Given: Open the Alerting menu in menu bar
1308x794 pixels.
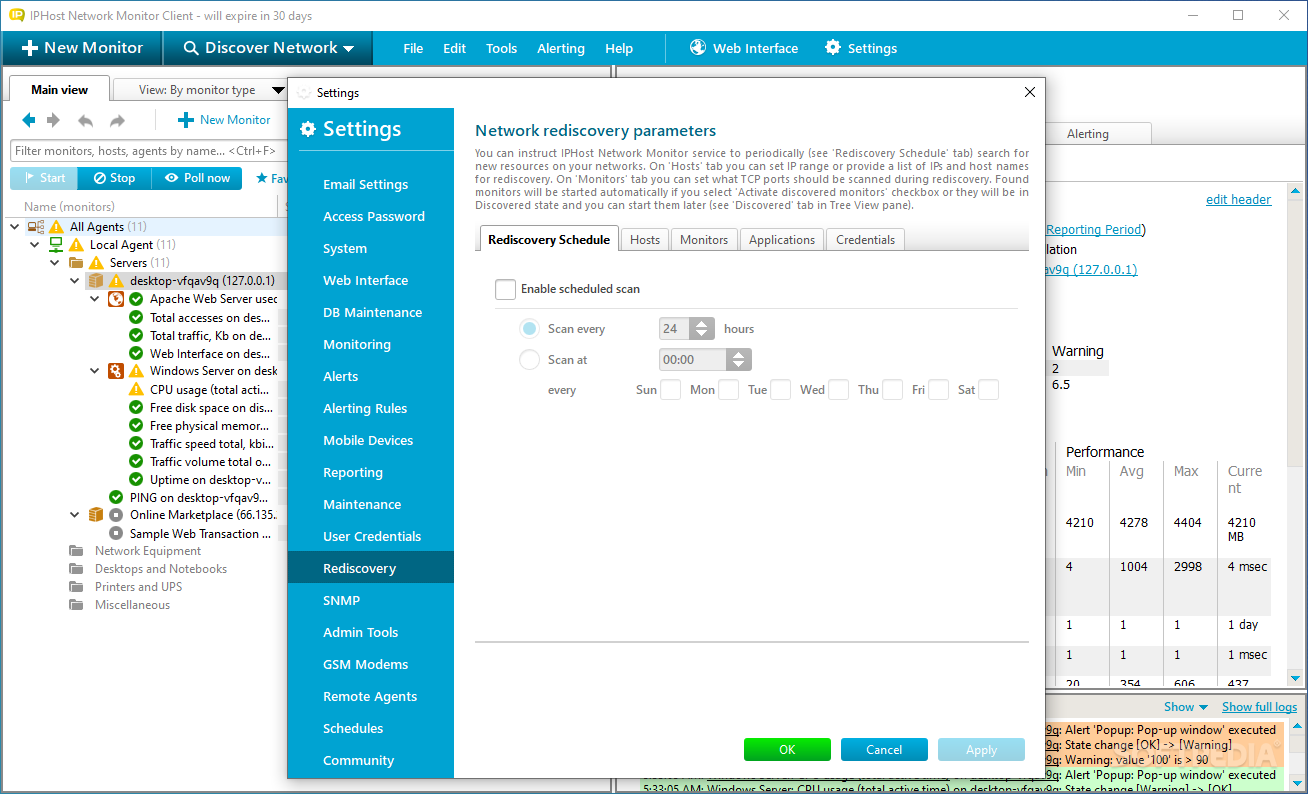Looking at the screenshot, I should (x=561, y=48).
